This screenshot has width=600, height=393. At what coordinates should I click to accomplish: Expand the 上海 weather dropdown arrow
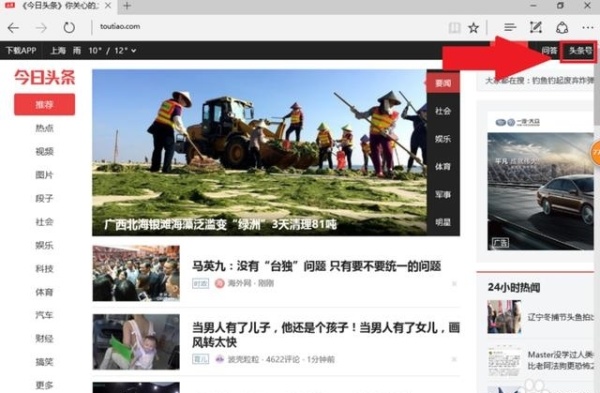[x=134, y=51]
